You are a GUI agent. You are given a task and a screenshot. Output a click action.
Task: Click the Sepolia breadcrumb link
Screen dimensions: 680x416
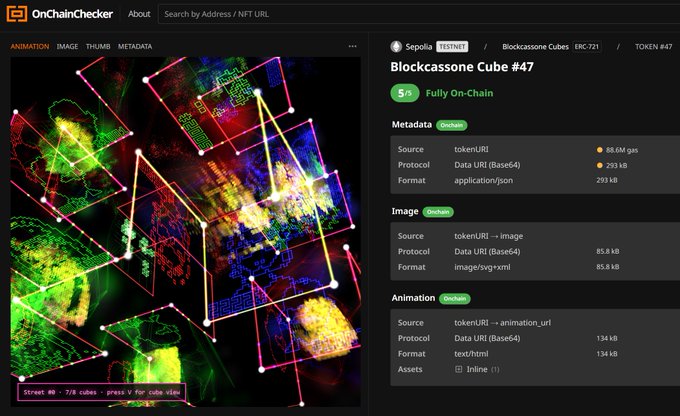[418, 46]
